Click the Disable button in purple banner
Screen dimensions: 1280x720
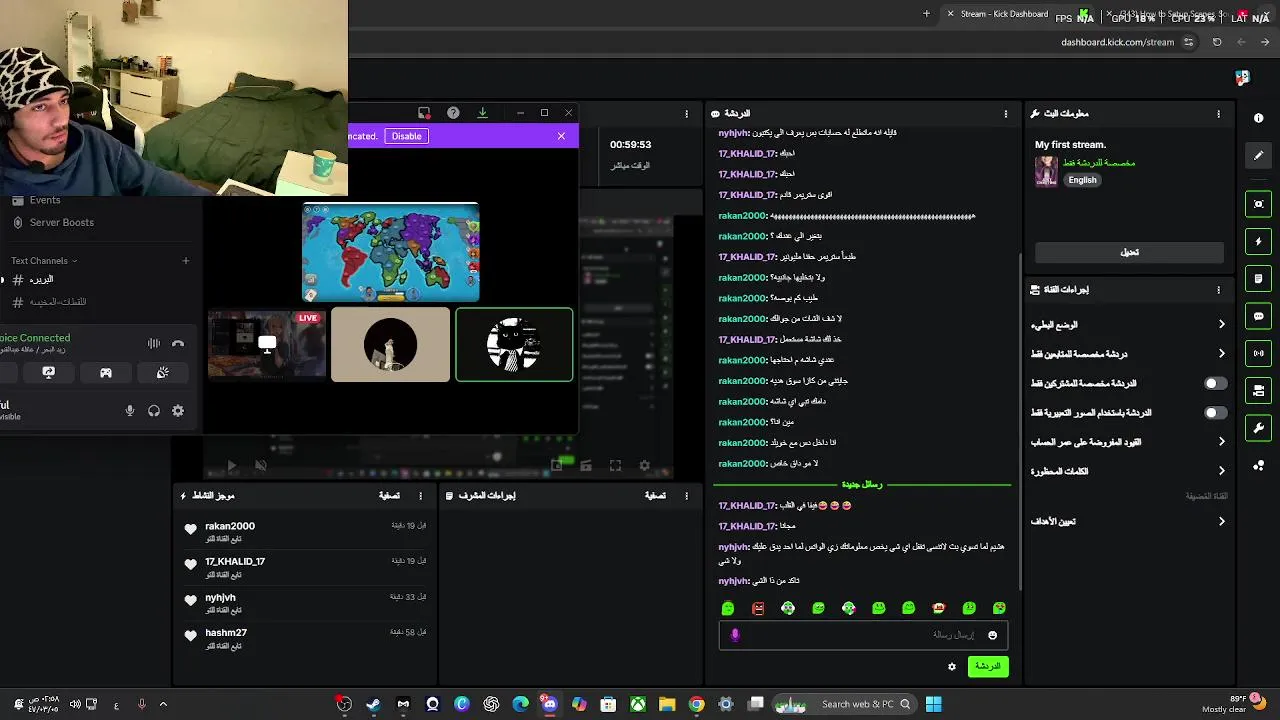[406, 136]
